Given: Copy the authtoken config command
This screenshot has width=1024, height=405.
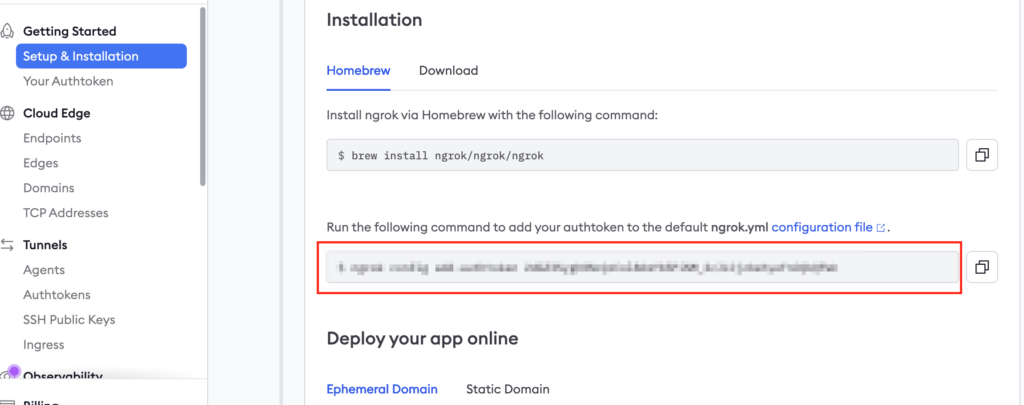Looking at the screenshot, I should coord(982,267).
